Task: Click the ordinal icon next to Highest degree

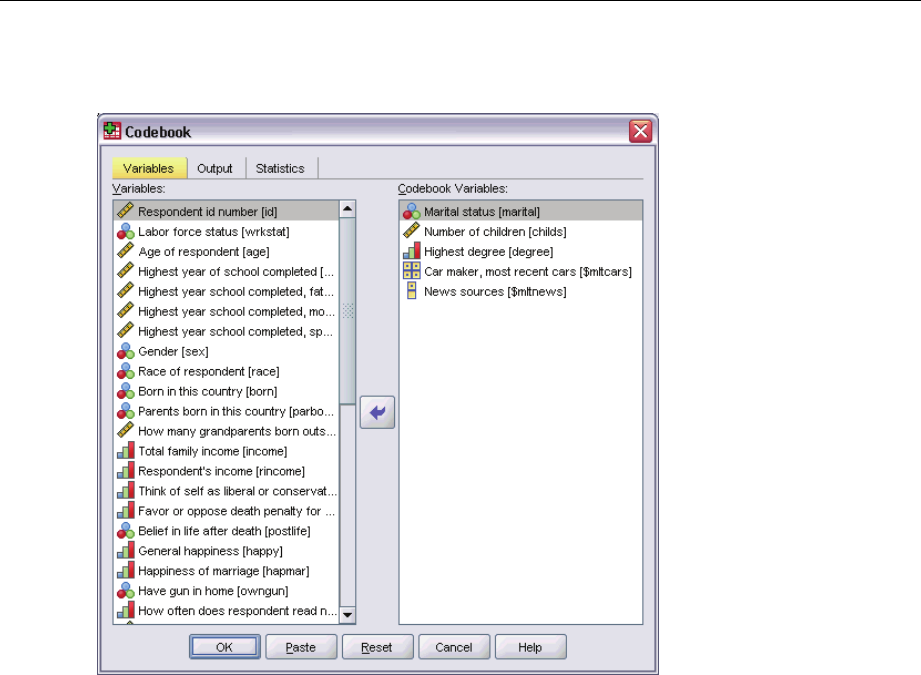Action: pyautogui.click(x=411, y=251)
